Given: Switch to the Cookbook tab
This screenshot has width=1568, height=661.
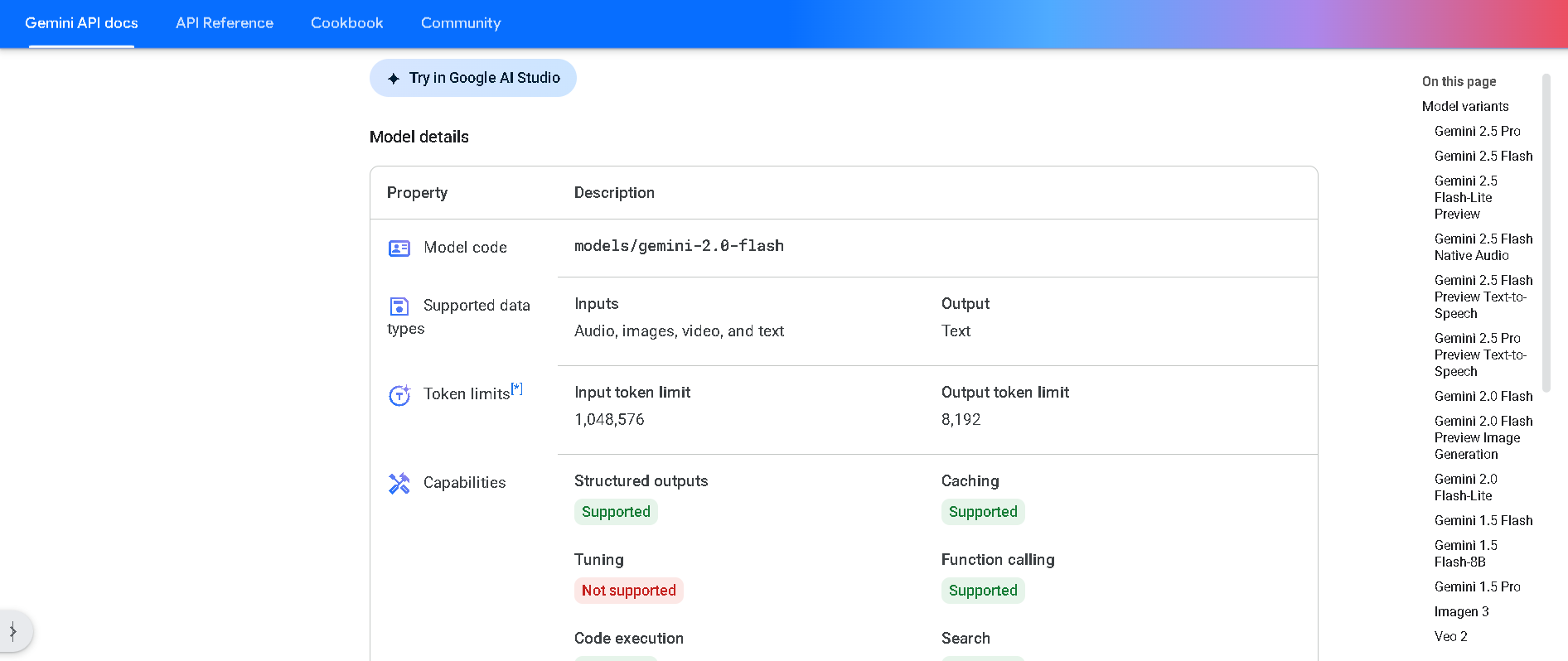Looking at the screenshot, I should pos(346,23).
